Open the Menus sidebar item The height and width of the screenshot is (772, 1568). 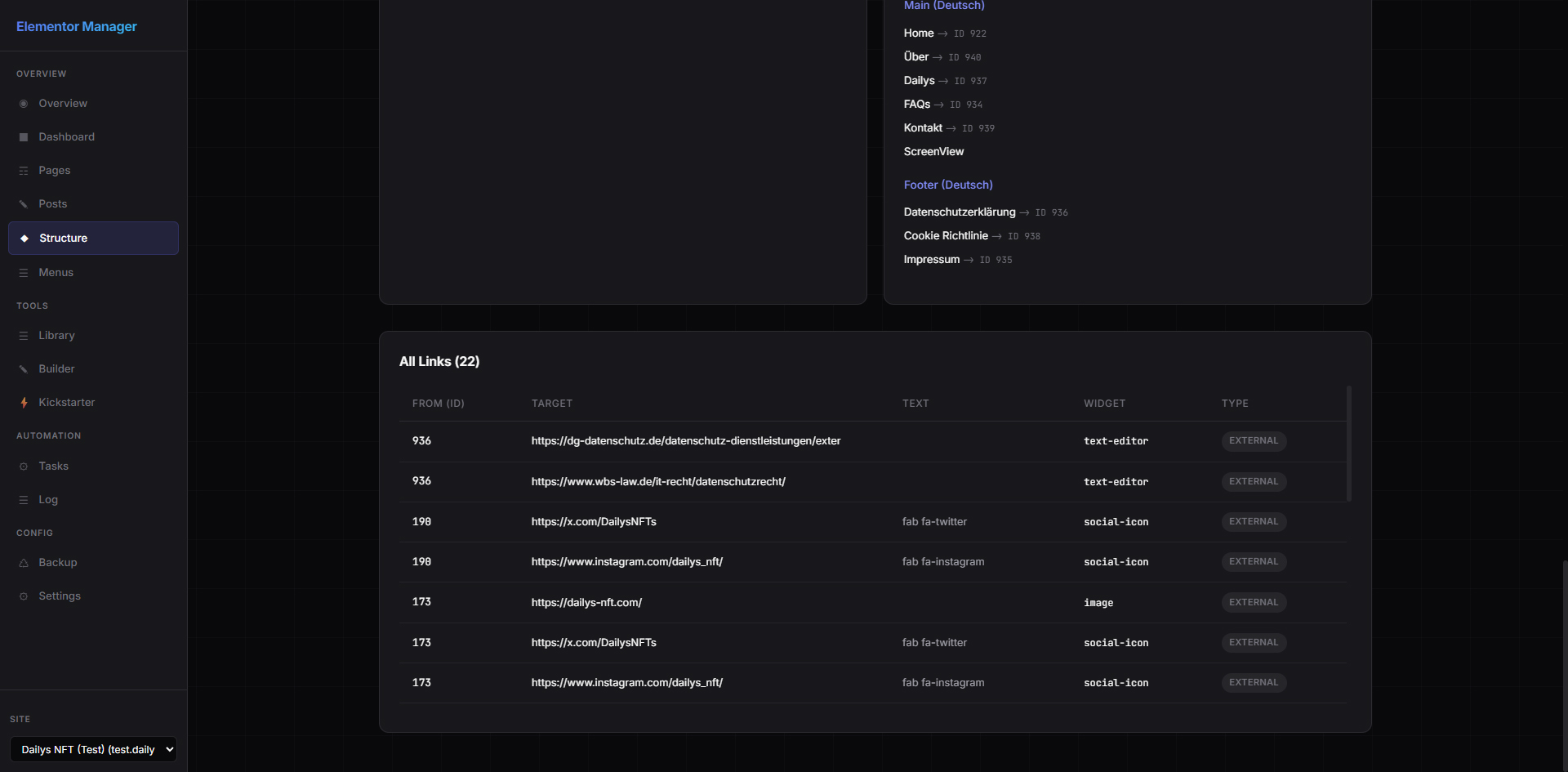(x=56, y=273)
